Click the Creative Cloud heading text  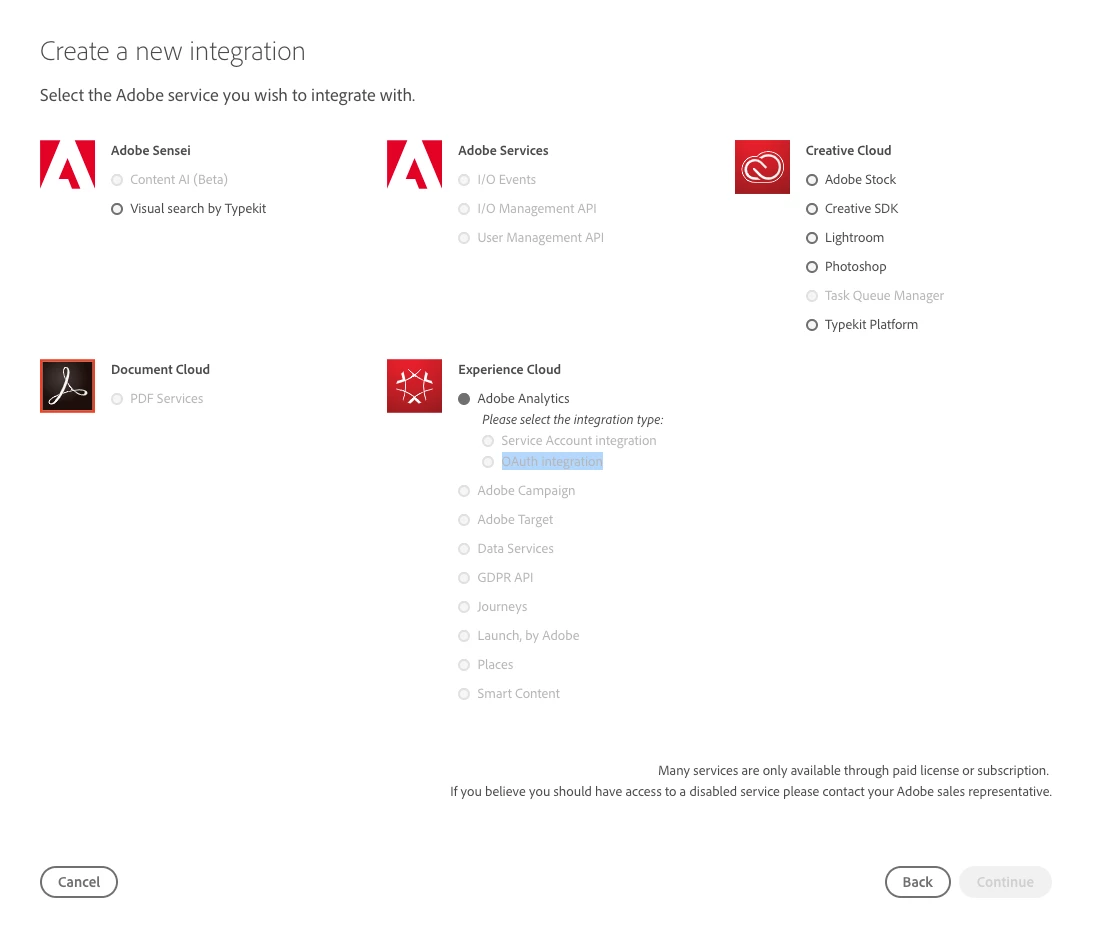848,151
